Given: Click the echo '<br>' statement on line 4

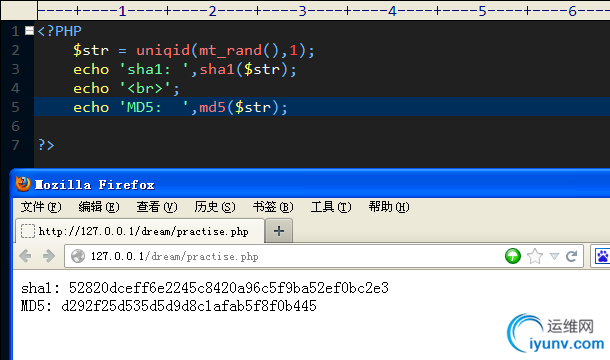Looking at the screenshot, I should pos(126,88).
